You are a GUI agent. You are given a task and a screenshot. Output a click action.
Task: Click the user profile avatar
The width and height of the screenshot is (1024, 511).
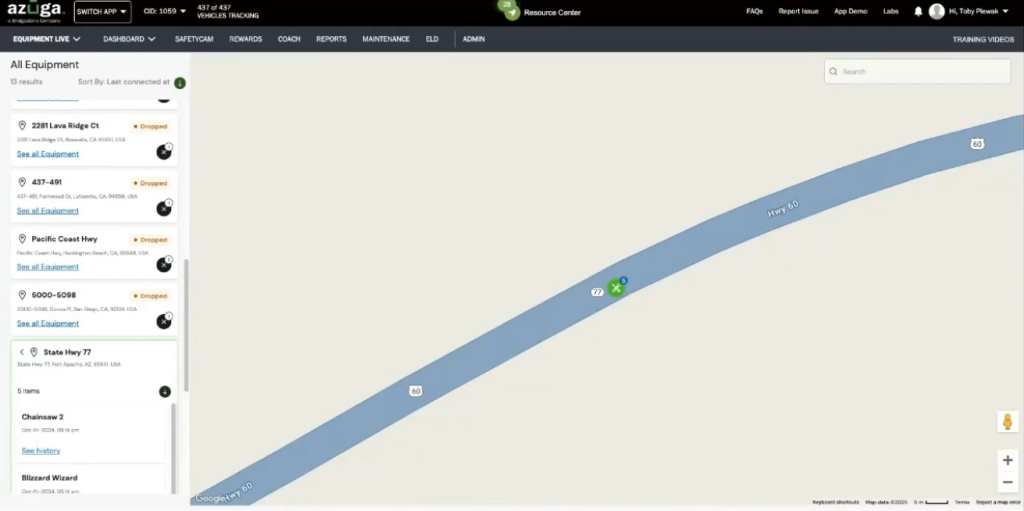[936, 11]
